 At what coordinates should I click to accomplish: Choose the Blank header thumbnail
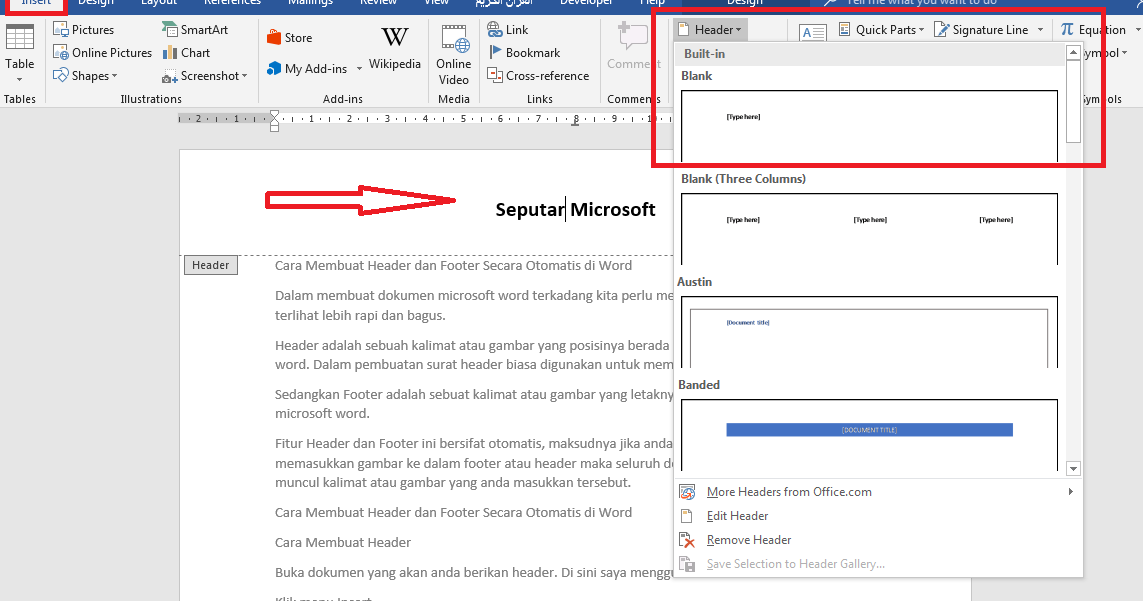tap(869, 125)
